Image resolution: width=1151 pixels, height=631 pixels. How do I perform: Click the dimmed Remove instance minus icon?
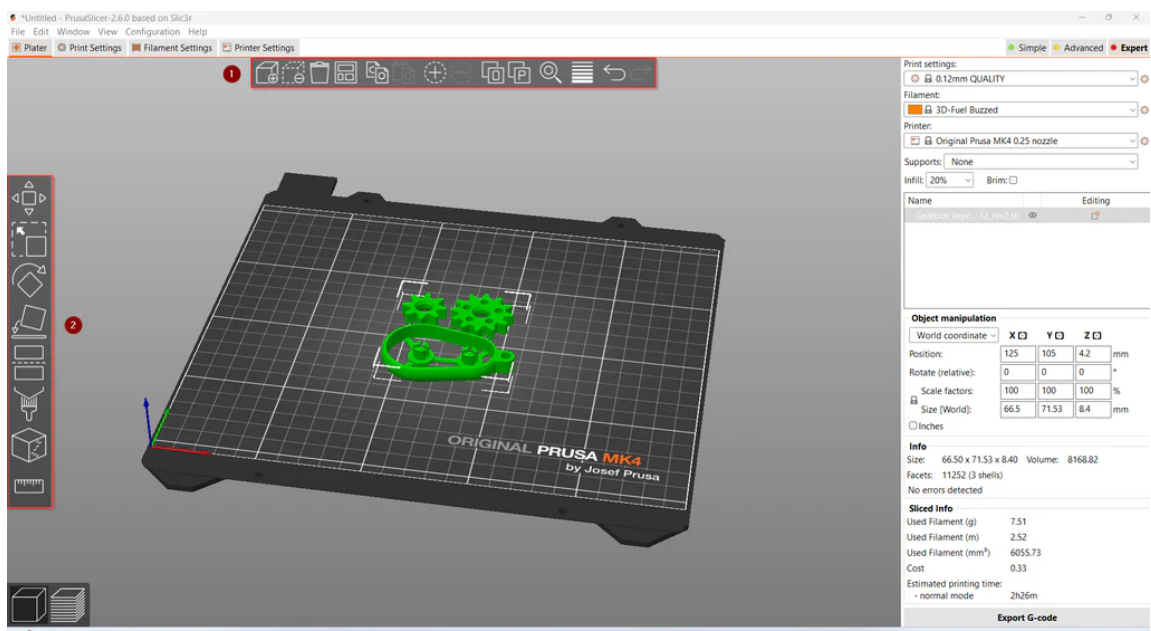(461, 73)
